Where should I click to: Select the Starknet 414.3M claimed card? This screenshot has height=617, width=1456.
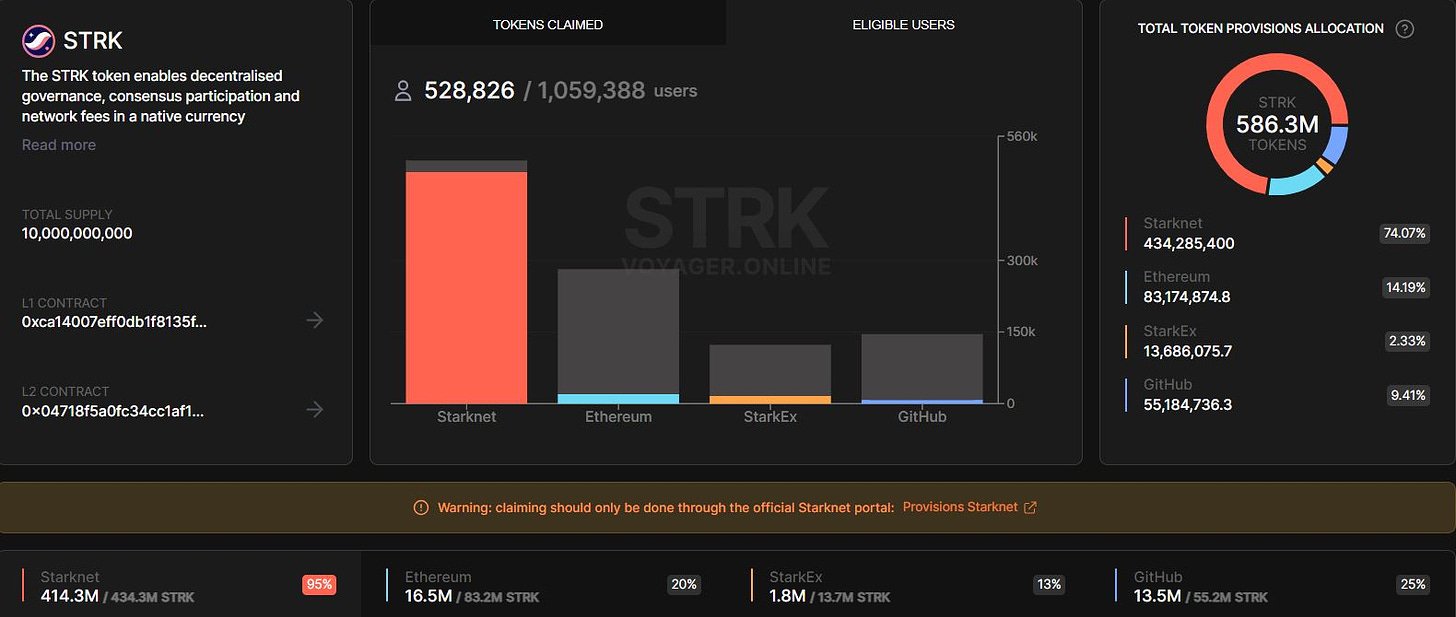click(x=180, y=587)
